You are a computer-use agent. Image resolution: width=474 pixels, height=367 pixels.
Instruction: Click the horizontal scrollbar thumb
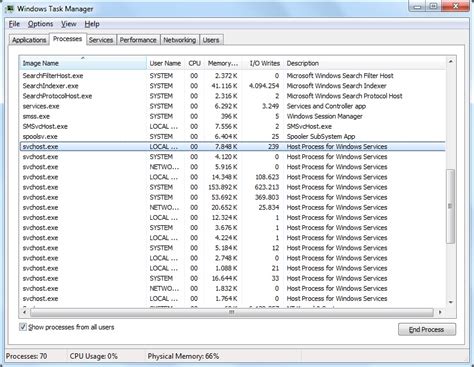(x=232, y=312)
